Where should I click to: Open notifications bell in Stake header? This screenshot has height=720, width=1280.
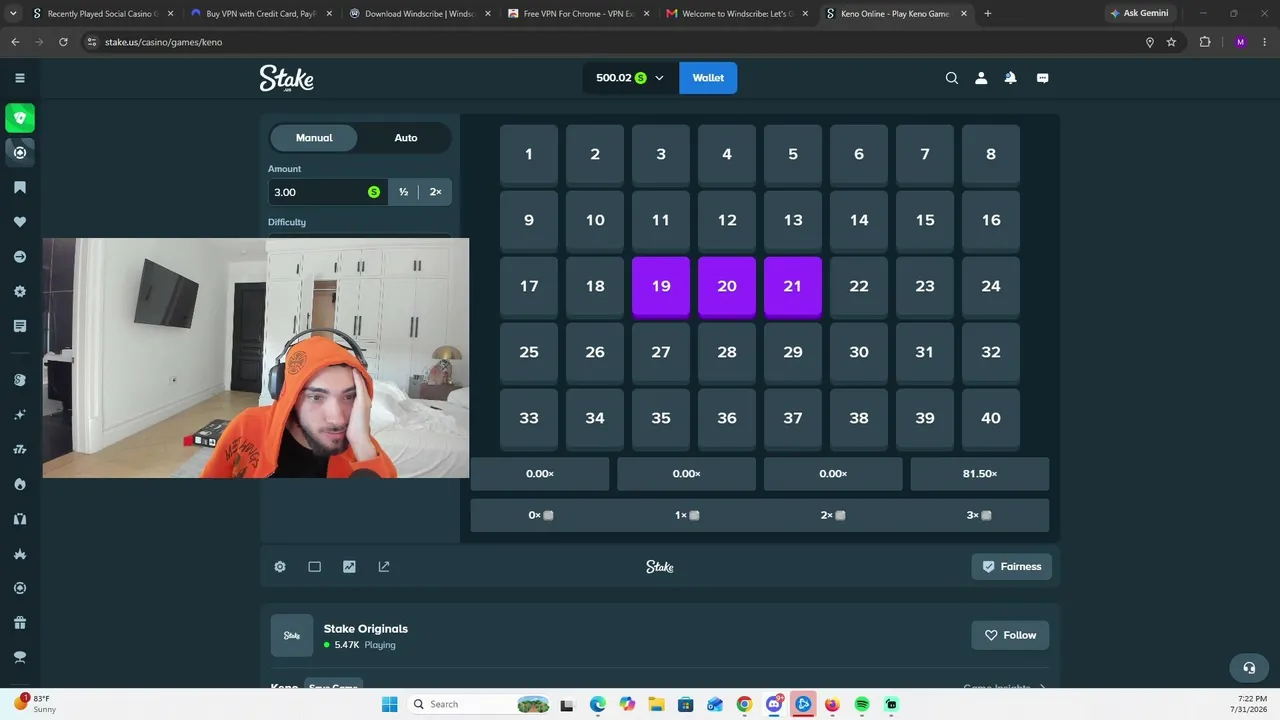[1010, 78]
